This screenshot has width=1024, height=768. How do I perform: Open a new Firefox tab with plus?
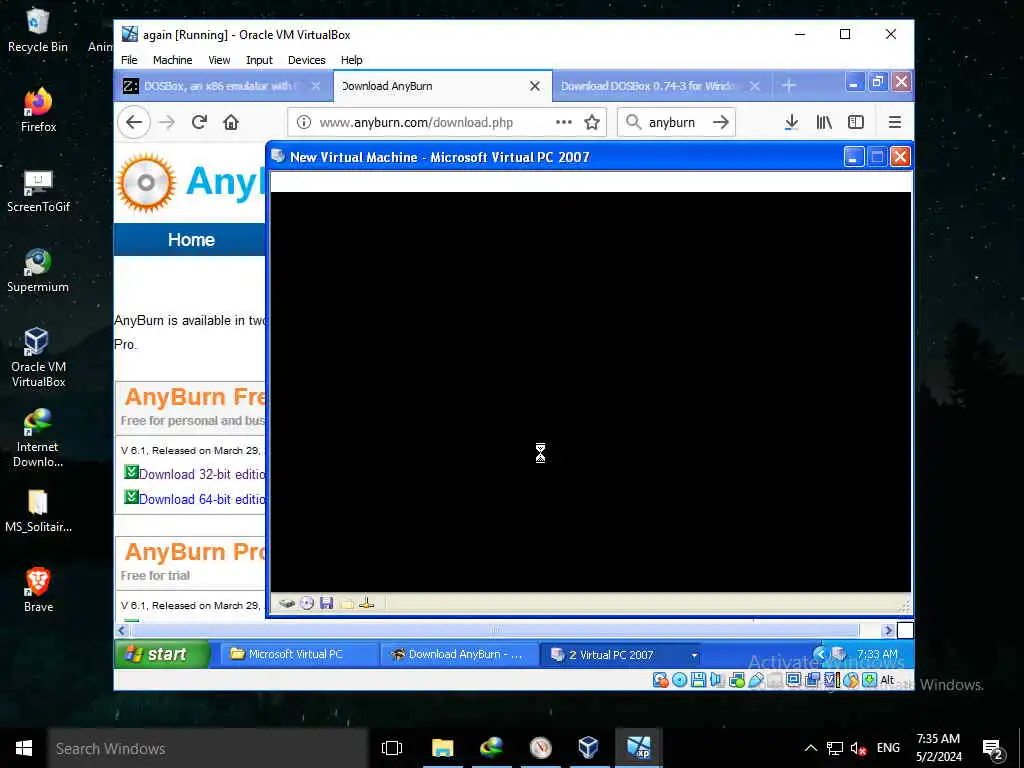[x=788, y=86]
